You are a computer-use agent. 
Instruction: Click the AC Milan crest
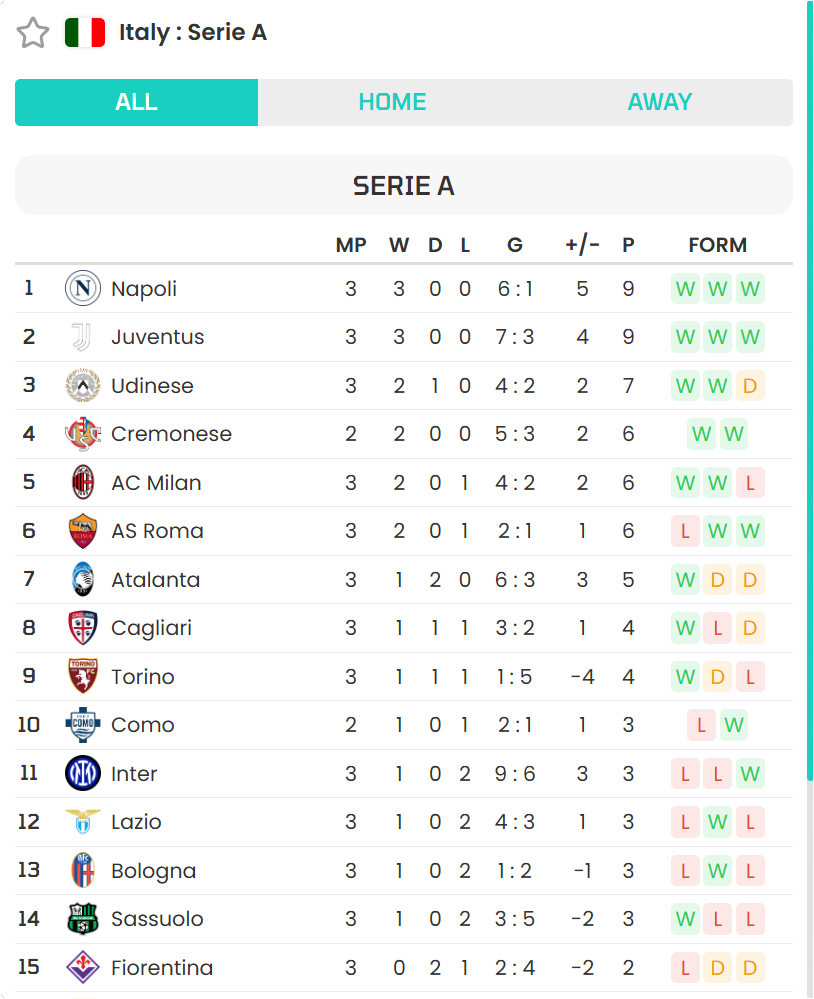point(83,482)
